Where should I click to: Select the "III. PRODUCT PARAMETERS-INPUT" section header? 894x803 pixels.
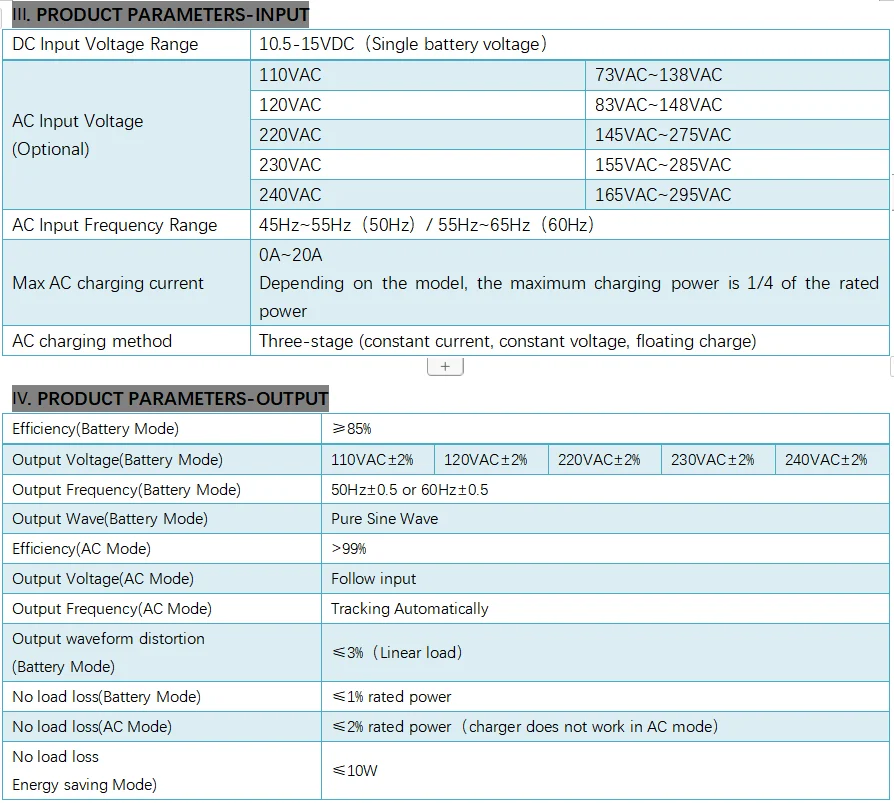click(155, 15)
